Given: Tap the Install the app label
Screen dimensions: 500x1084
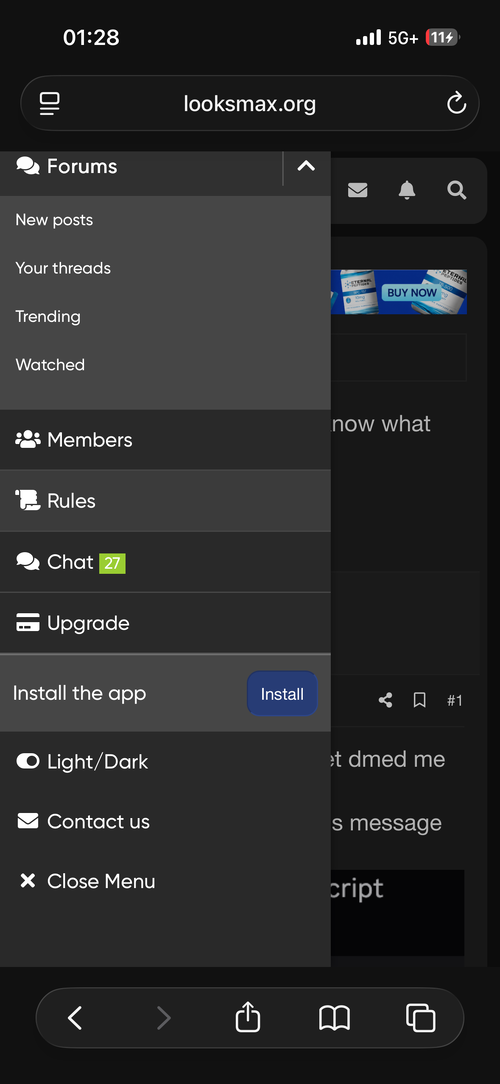Looking at the screenshot, I should point(80,693).
